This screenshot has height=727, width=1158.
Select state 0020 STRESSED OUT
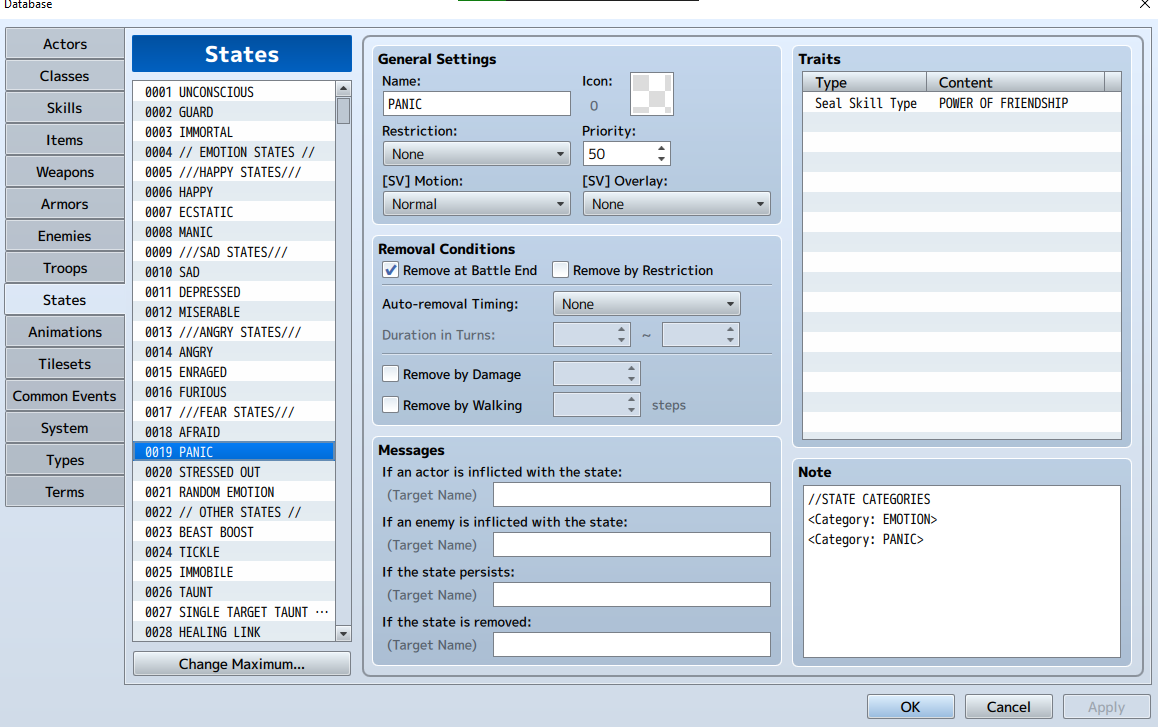click(x=234, y=472)
